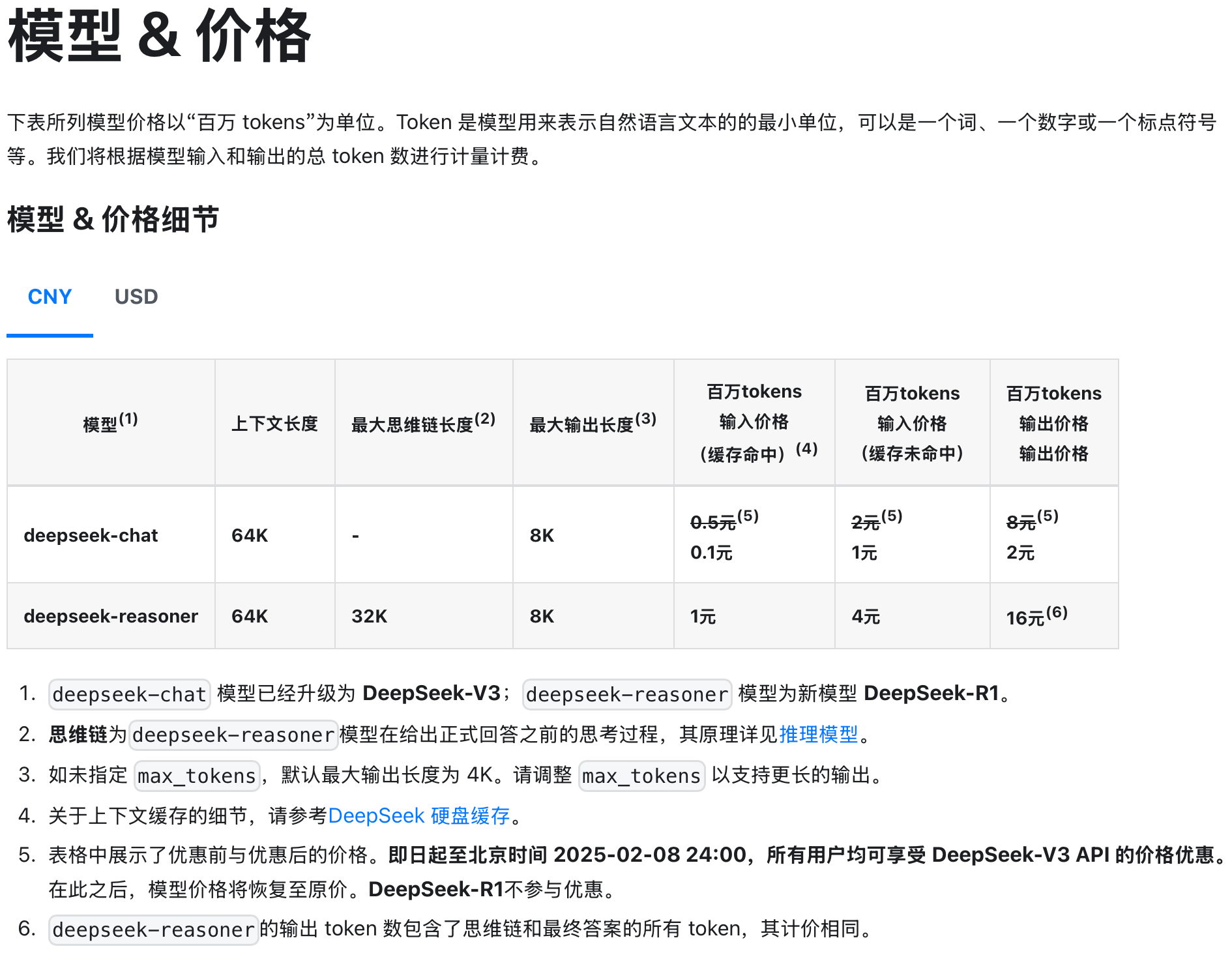Click the 0.1元 discounted cache-hit price
This screenshot has height=953, width=1232.
click(711, 553)
